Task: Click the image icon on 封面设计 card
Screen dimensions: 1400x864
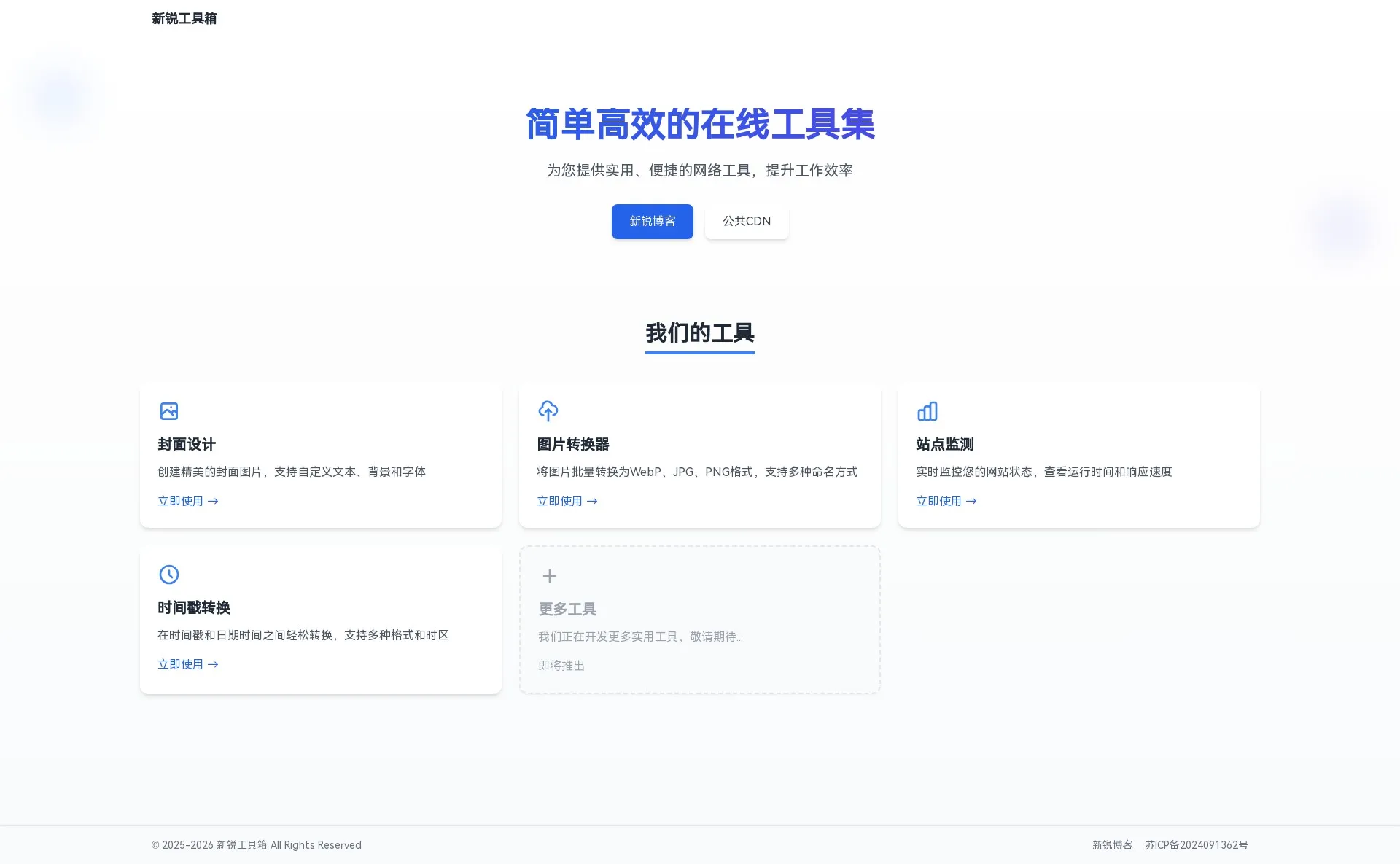Action: [168, 411]
